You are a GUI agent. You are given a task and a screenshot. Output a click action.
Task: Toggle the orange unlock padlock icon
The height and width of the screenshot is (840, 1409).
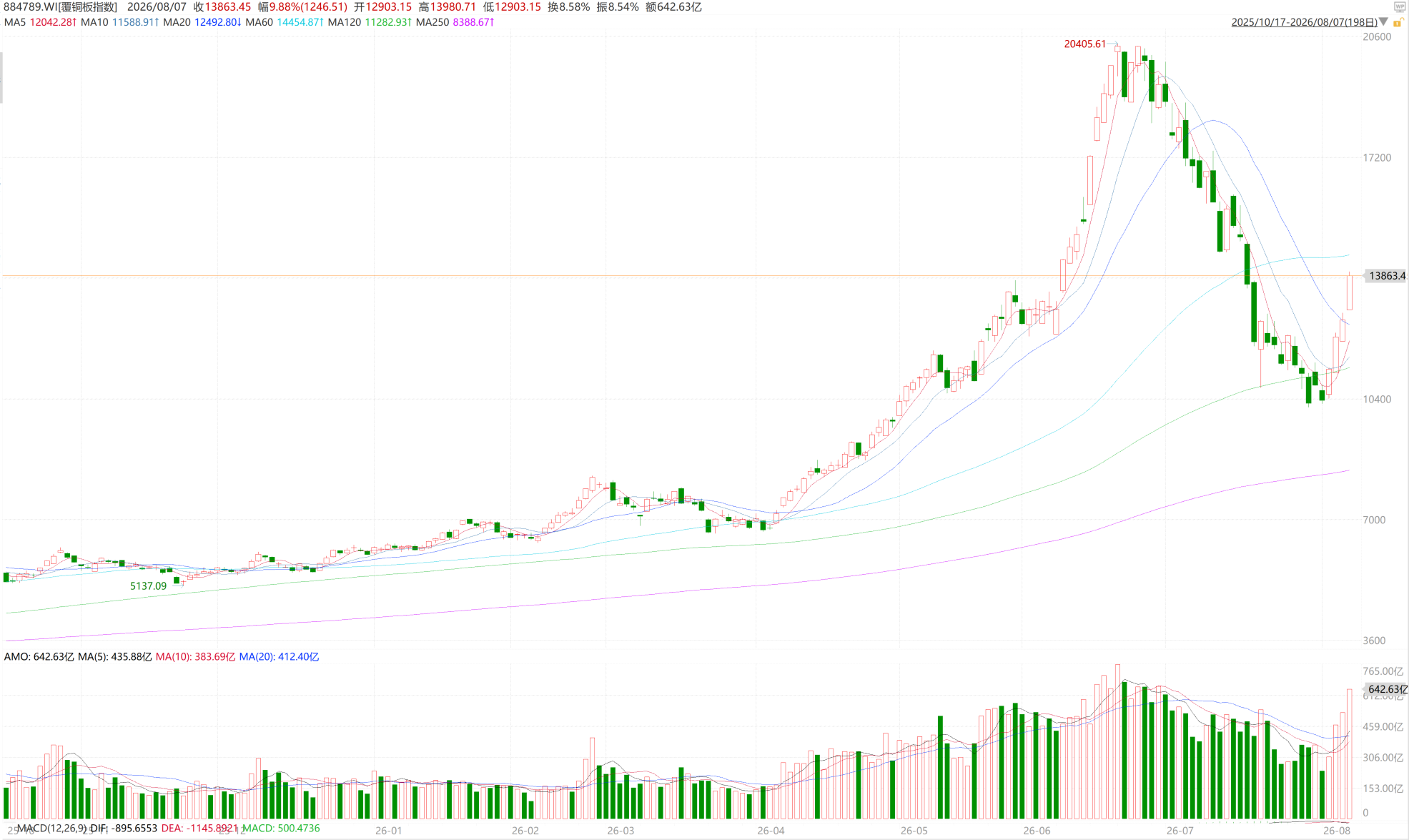tap(1398, 23)
